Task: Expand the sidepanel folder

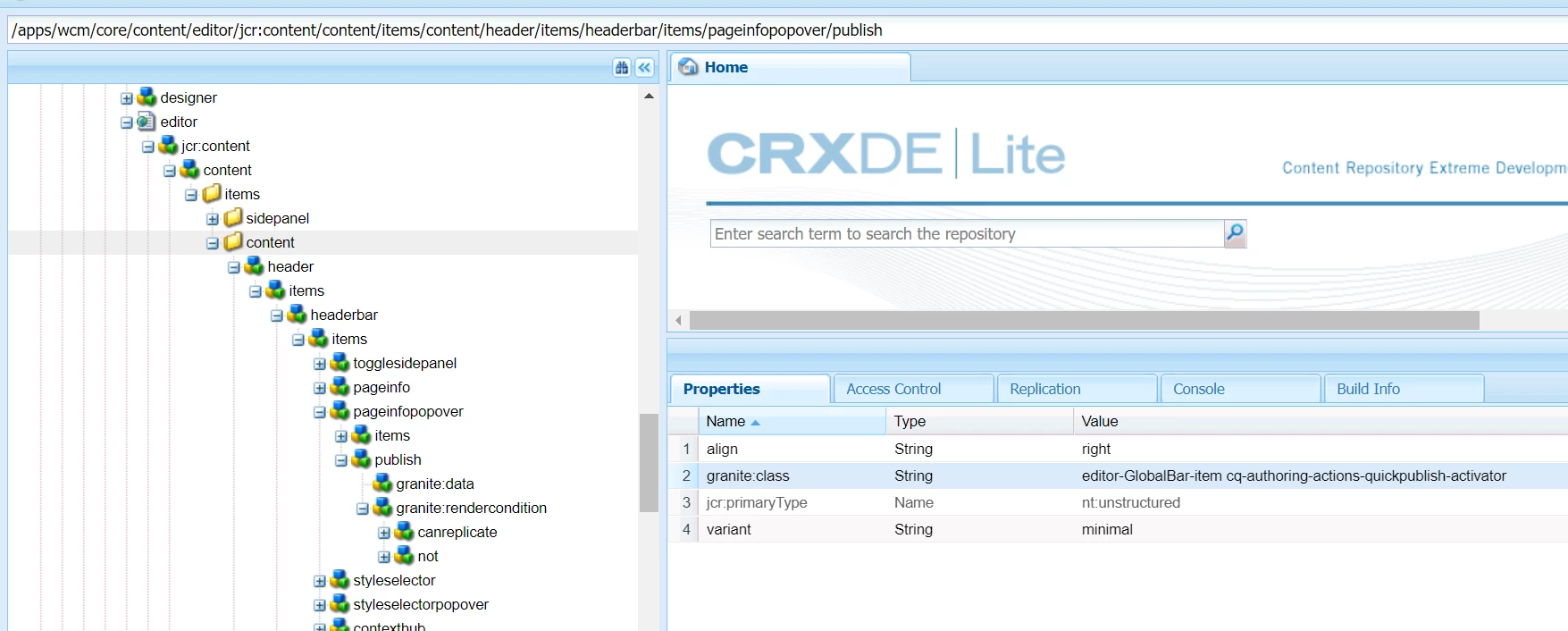Action: coord(213,219)
